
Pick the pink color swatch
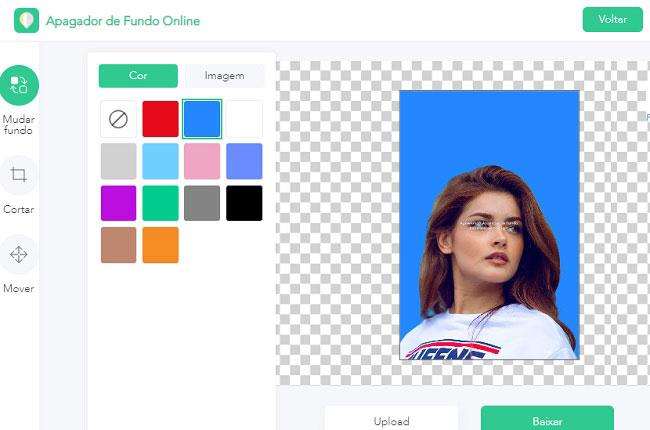click(202, 161)
